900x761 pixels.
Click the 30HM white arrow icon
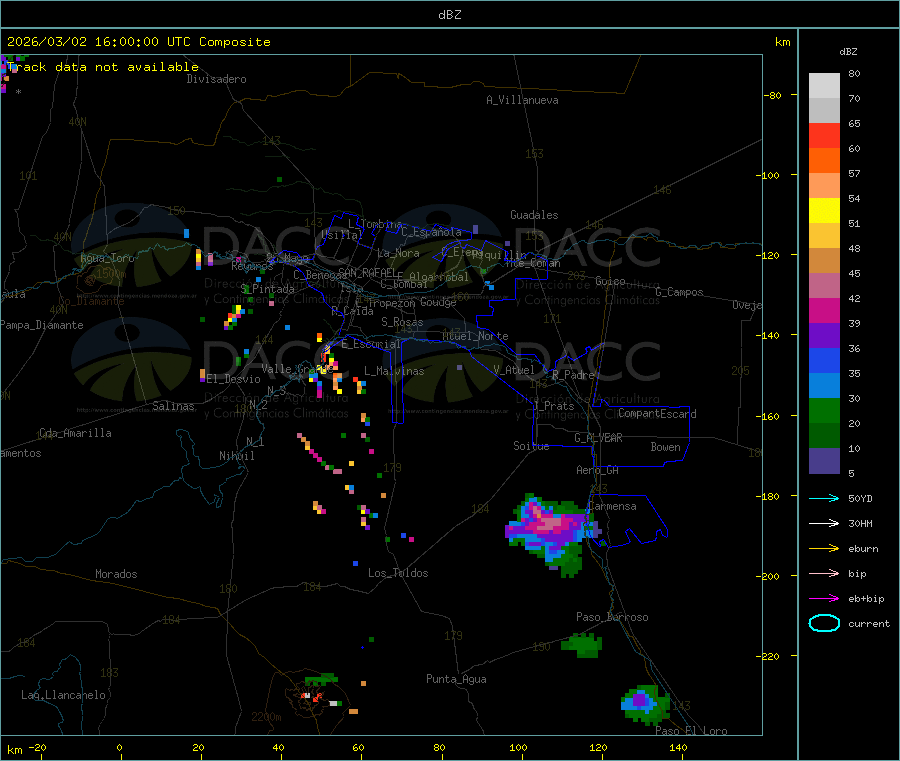click(824, 523)
